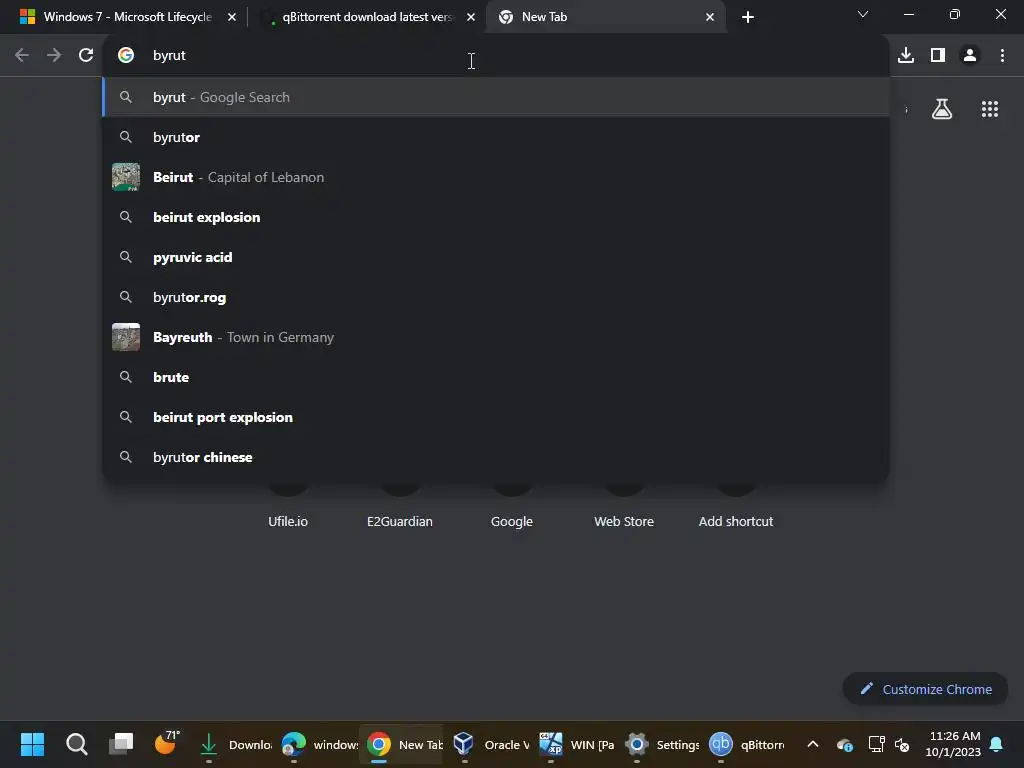
Task: Open the weather widget showing 71°
Action: coord(167,743)
